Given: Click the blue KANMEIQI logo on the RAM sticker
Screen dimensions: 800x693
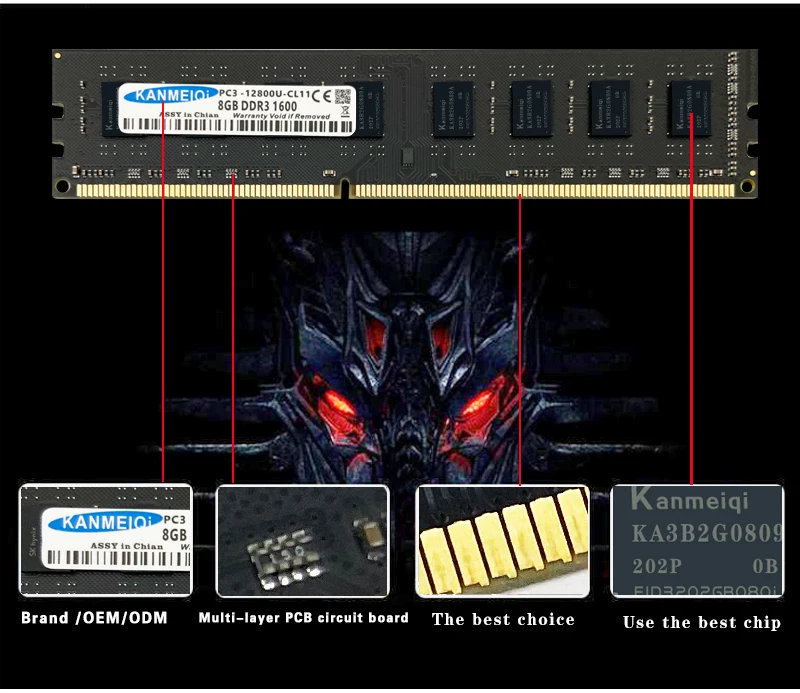Looking at the screenshot, I should coord(170,95).
